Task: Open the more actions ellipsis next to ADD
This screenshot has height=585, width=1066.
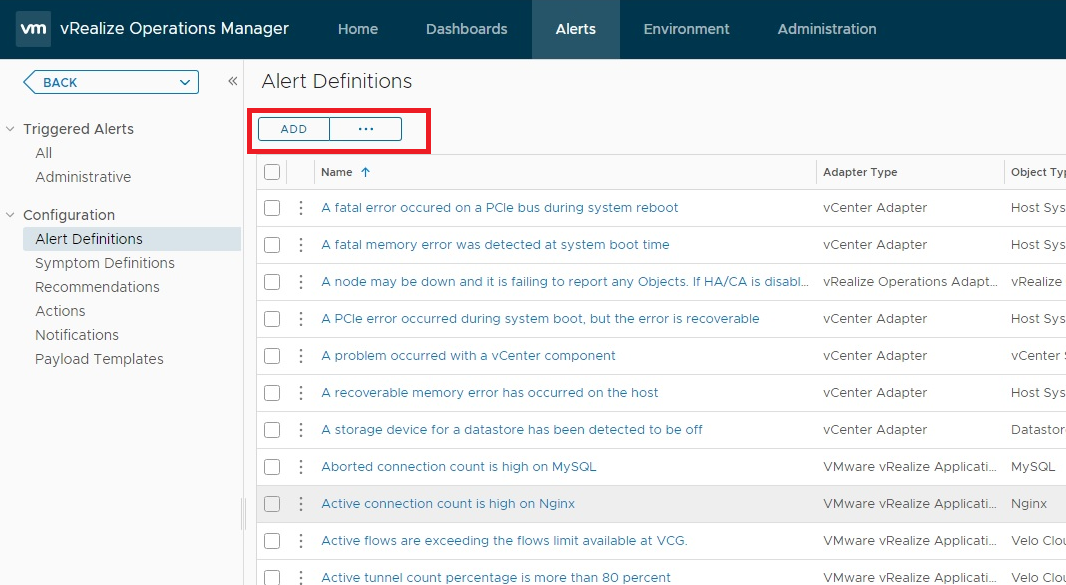Action: 365,129
